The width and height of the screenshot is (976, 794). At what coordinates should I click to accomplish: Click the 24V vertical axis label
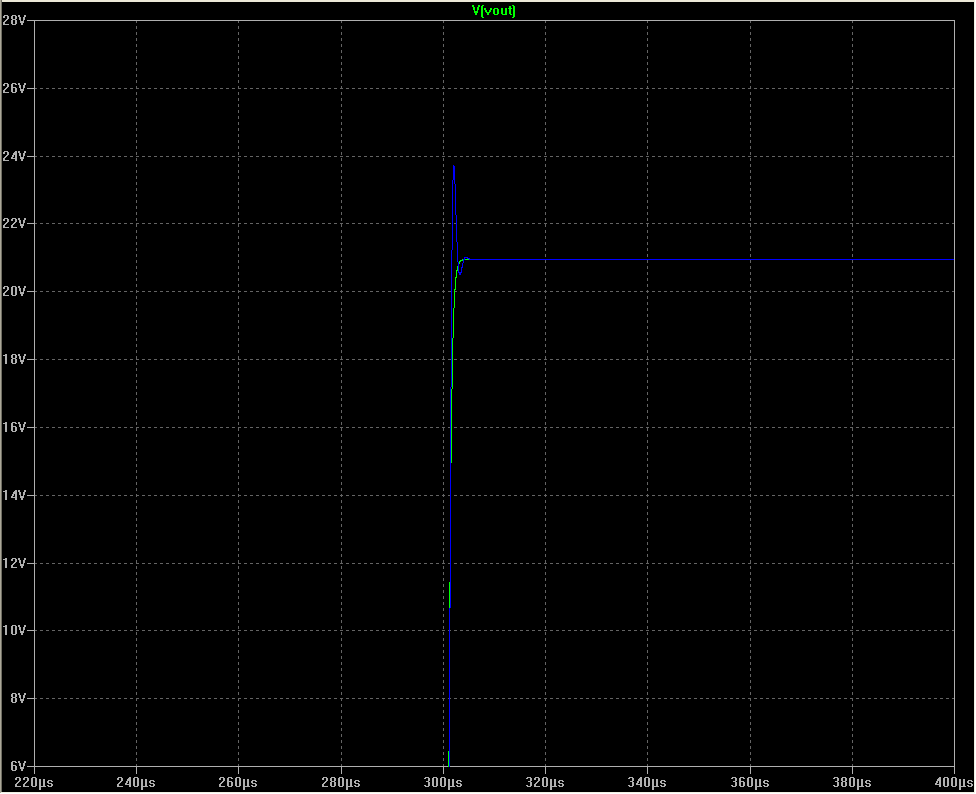click(x=14, y=156)
